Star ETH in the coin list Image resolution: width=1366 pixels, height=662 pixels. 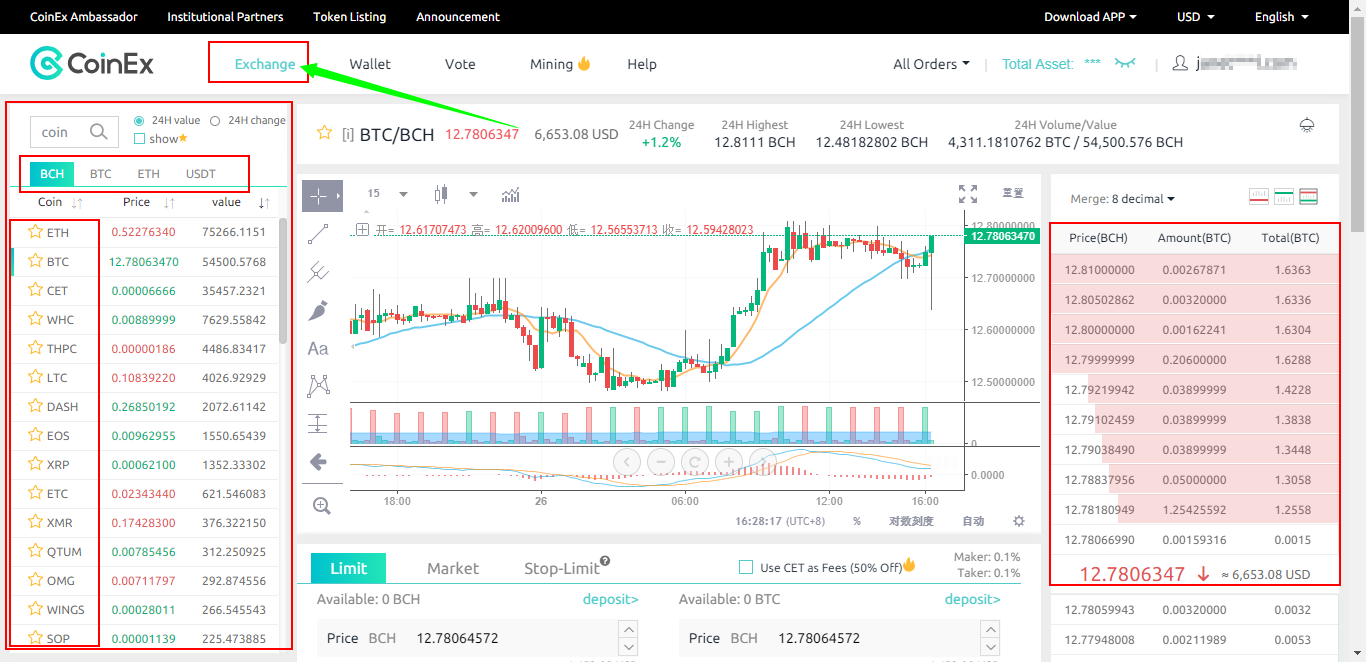coord(34,232)
